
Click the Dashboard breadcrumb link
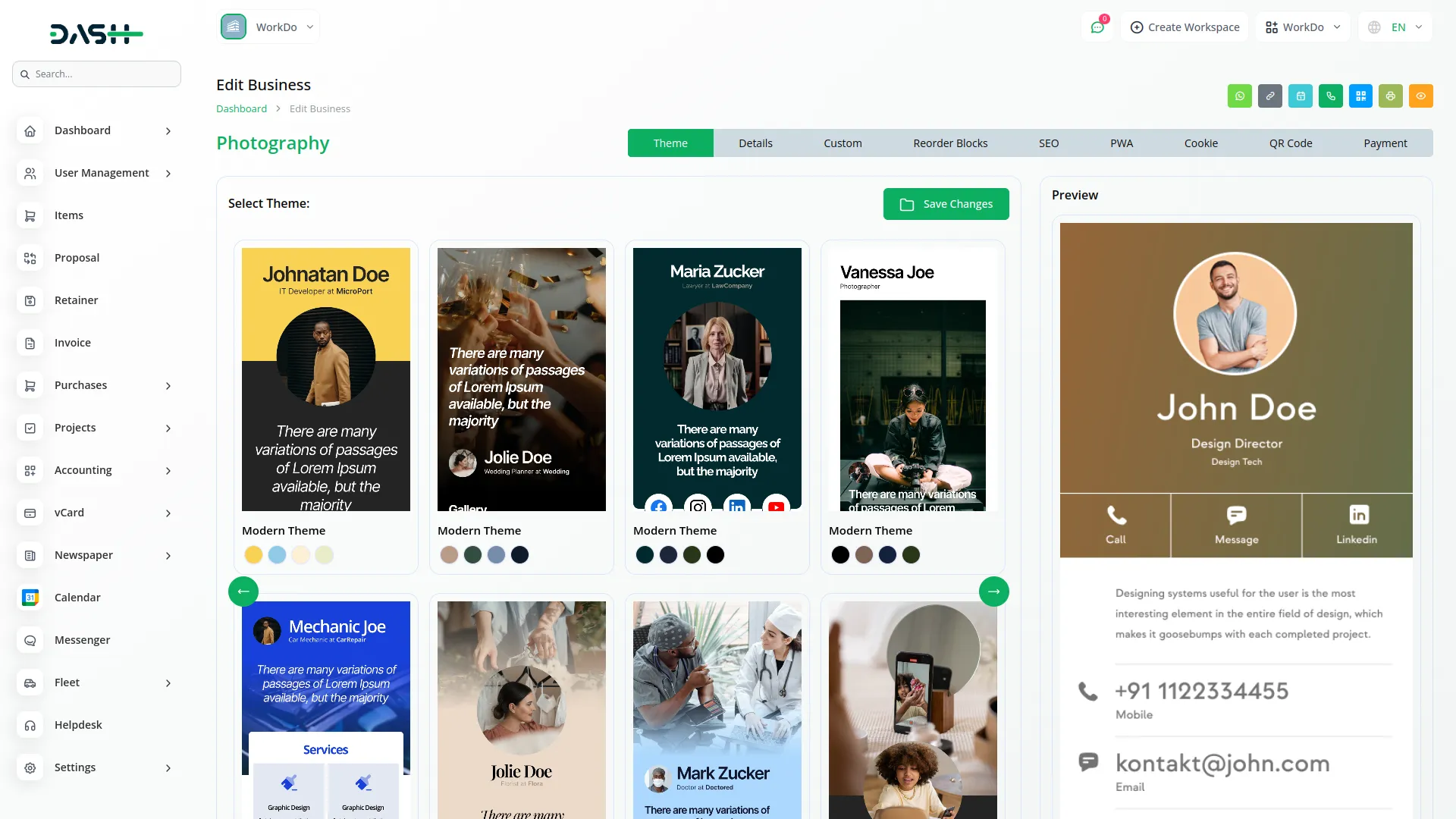coord(241,108)
